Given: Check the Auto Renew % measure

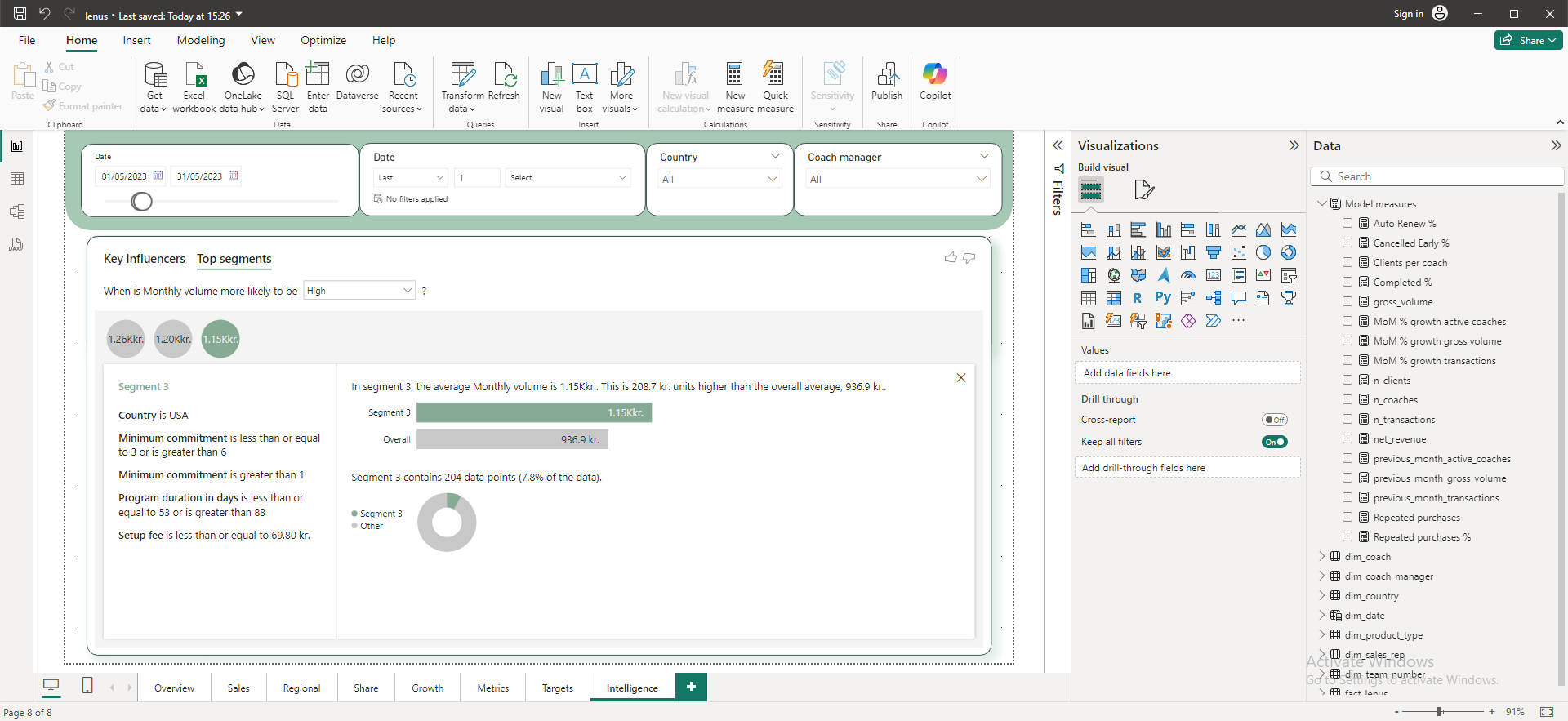Looking at the screenshot, I should [1347, 223].
